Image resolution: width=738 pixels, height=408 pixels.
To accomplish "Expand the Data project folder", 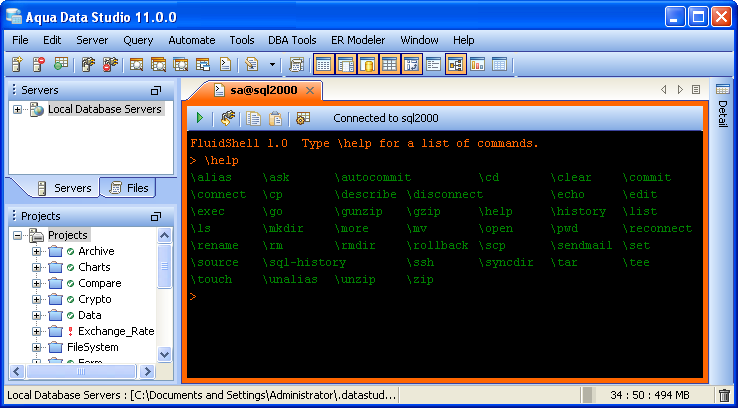I will (x=36, y=315).
